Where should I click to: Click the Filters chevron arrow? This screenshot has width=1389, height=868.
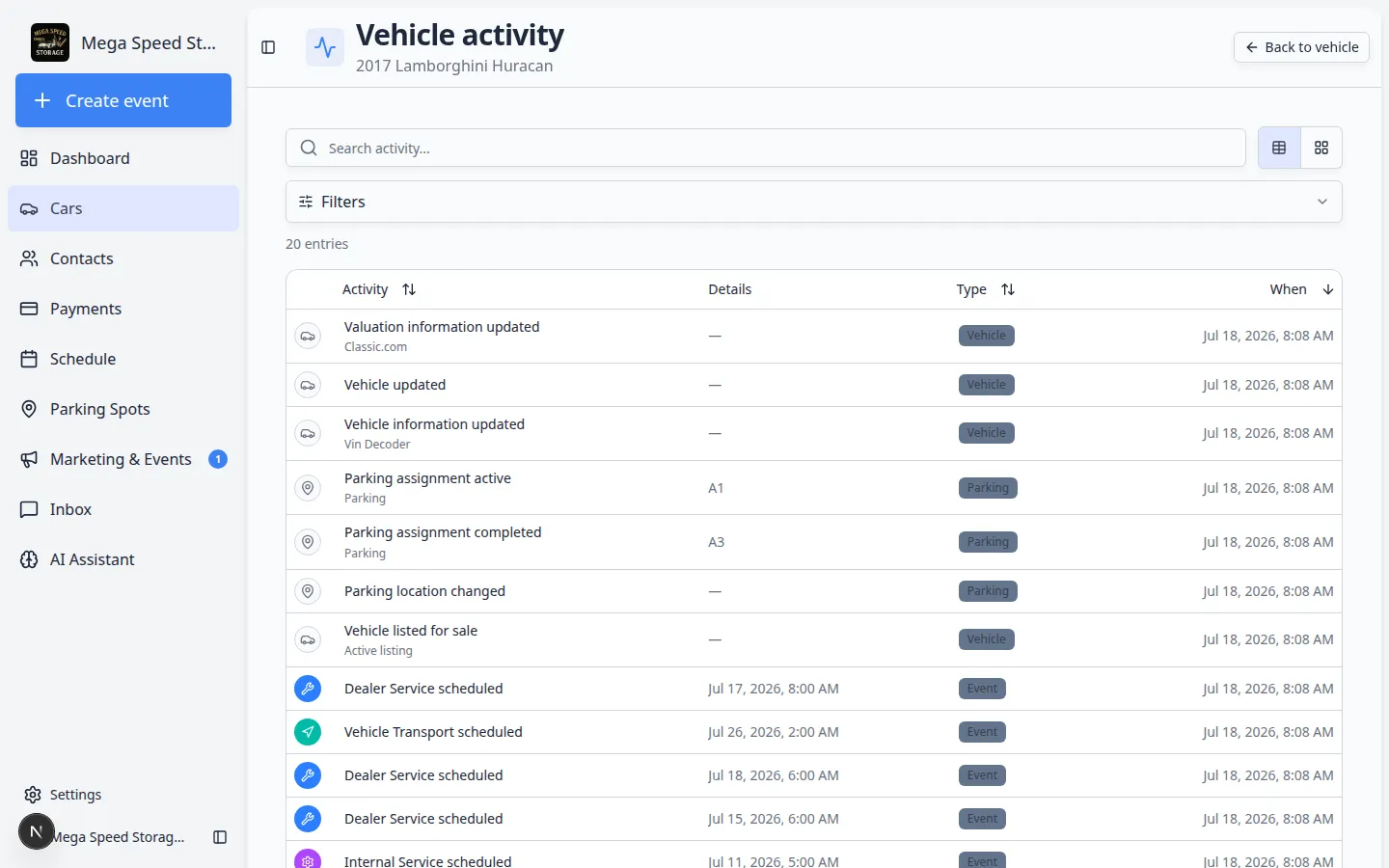tap(1322, 202)
